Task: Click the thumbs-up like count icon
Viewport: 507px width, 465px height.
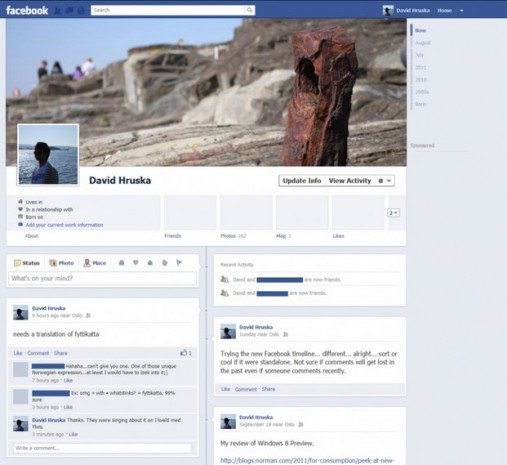Action: 184,353
